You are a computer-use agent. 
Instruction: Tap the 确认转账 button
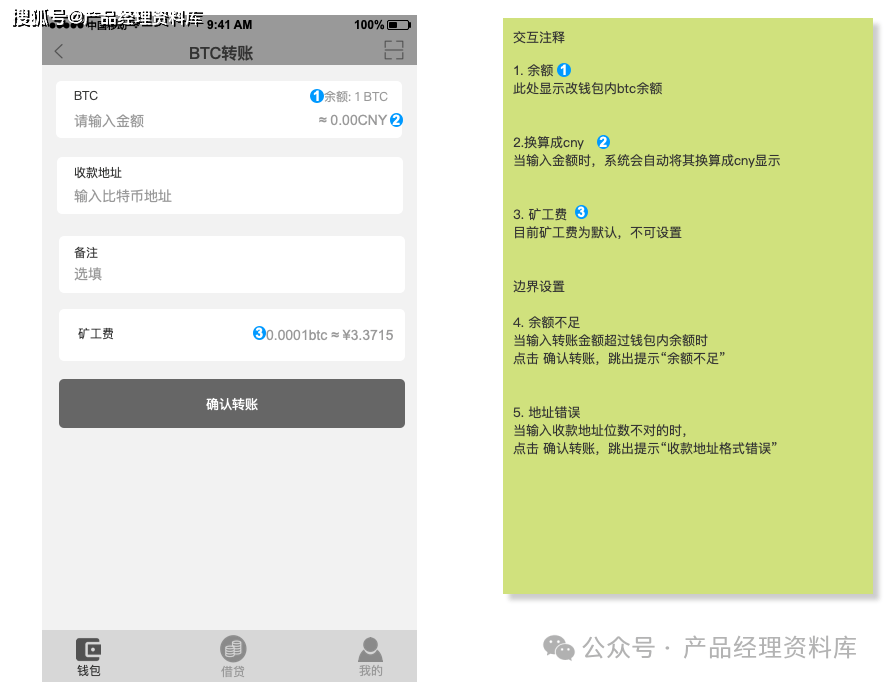point(232,404)
